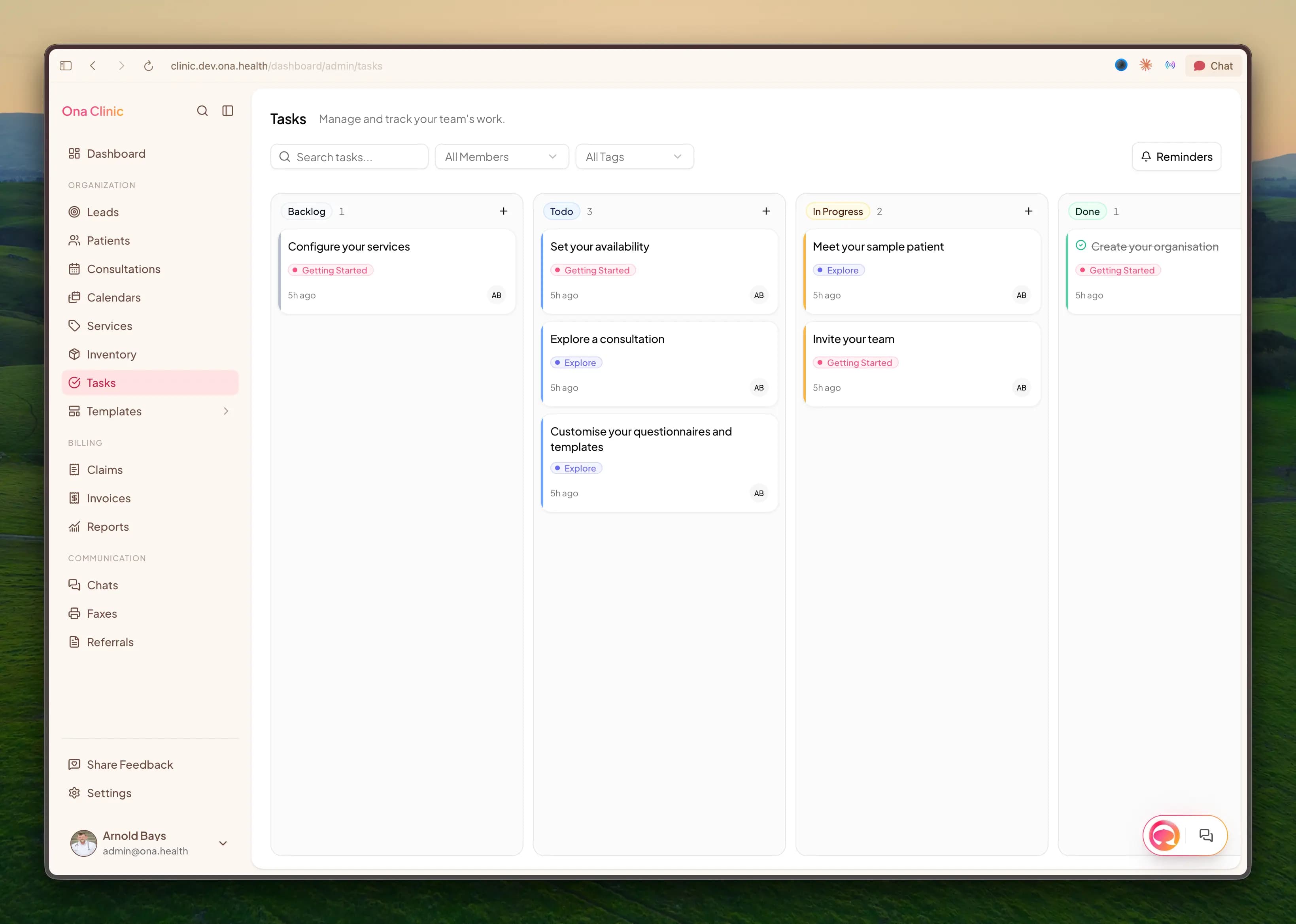Click Arnold Bays profile avatar
The image size is (1296, 924).
pos(84,843)
